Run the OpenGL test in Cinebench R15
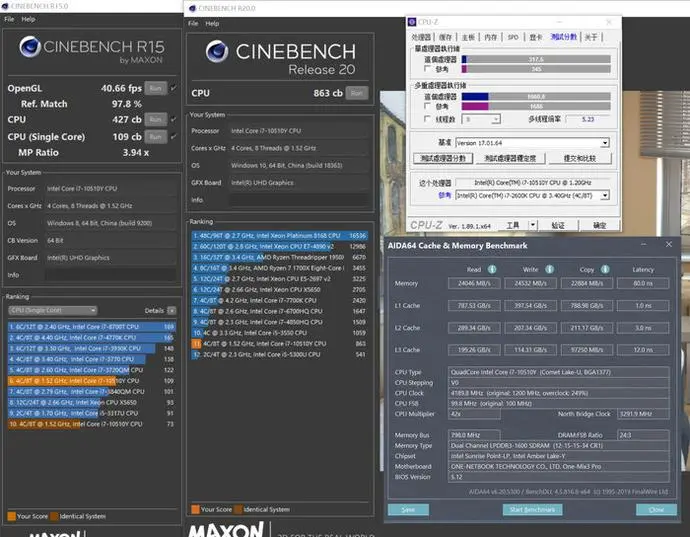 pyautogui.click(x=156, y=88)
